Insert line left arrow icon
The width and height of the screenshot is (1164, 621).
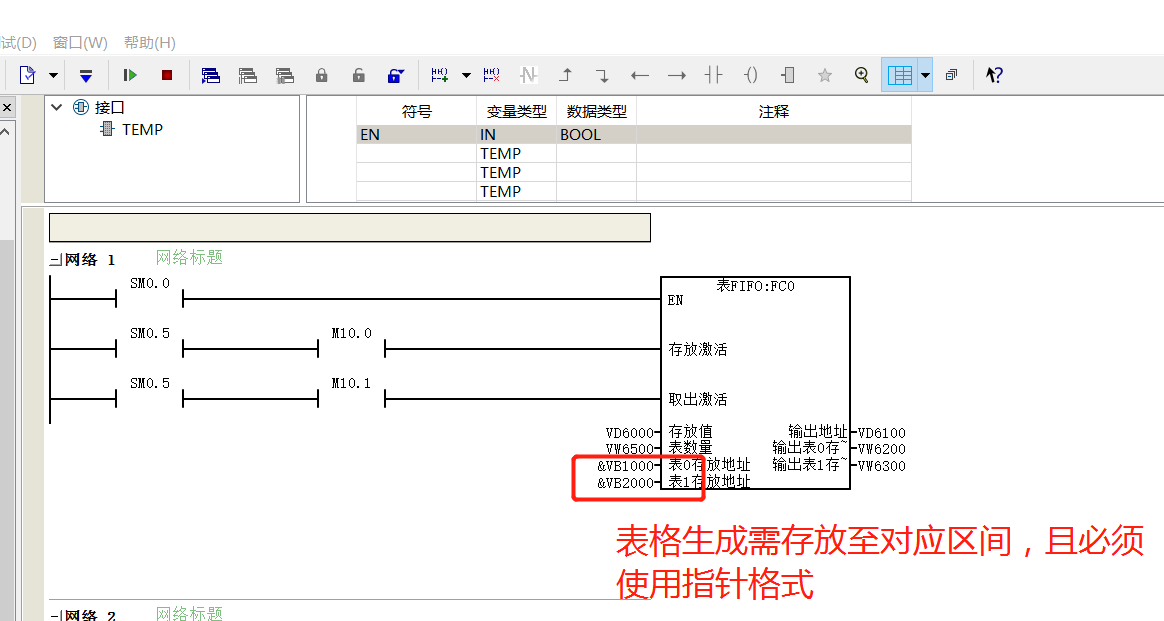coord(639,75)
